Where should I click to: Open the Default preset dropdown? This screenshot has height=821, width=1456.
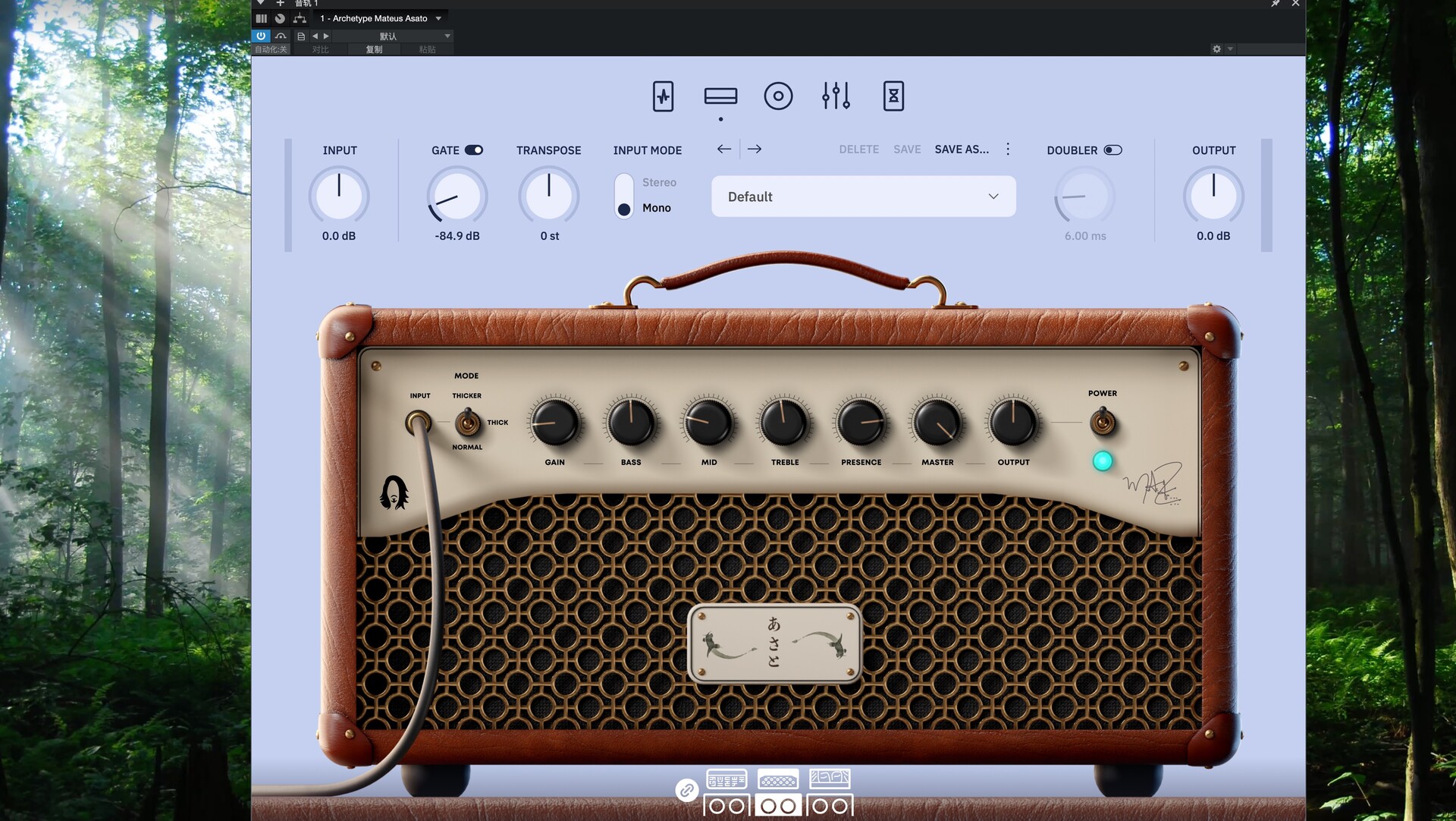pos(863,197)
